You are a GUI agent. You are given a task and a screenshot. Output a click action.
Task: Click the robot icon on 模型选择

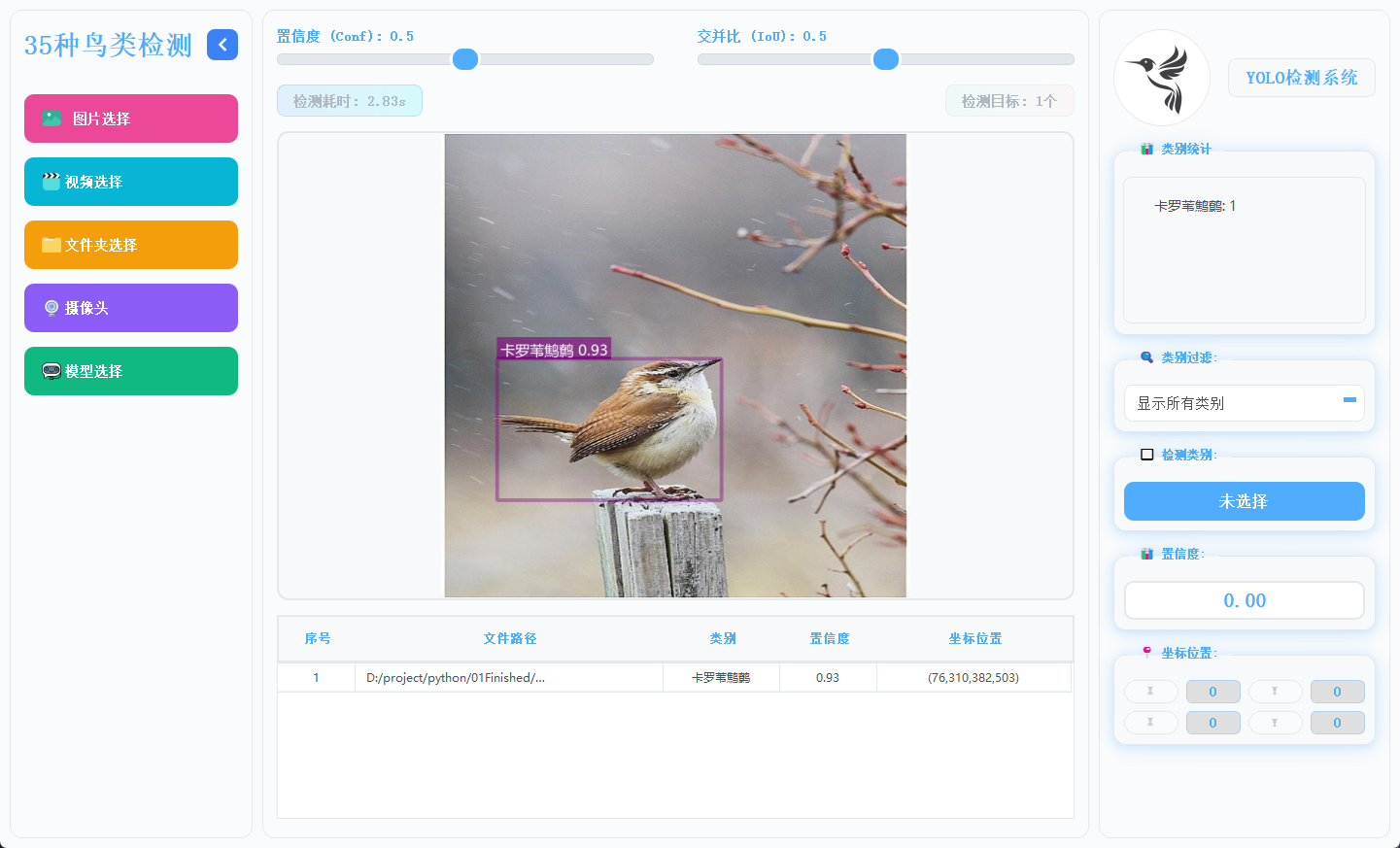tap(51, 371)
